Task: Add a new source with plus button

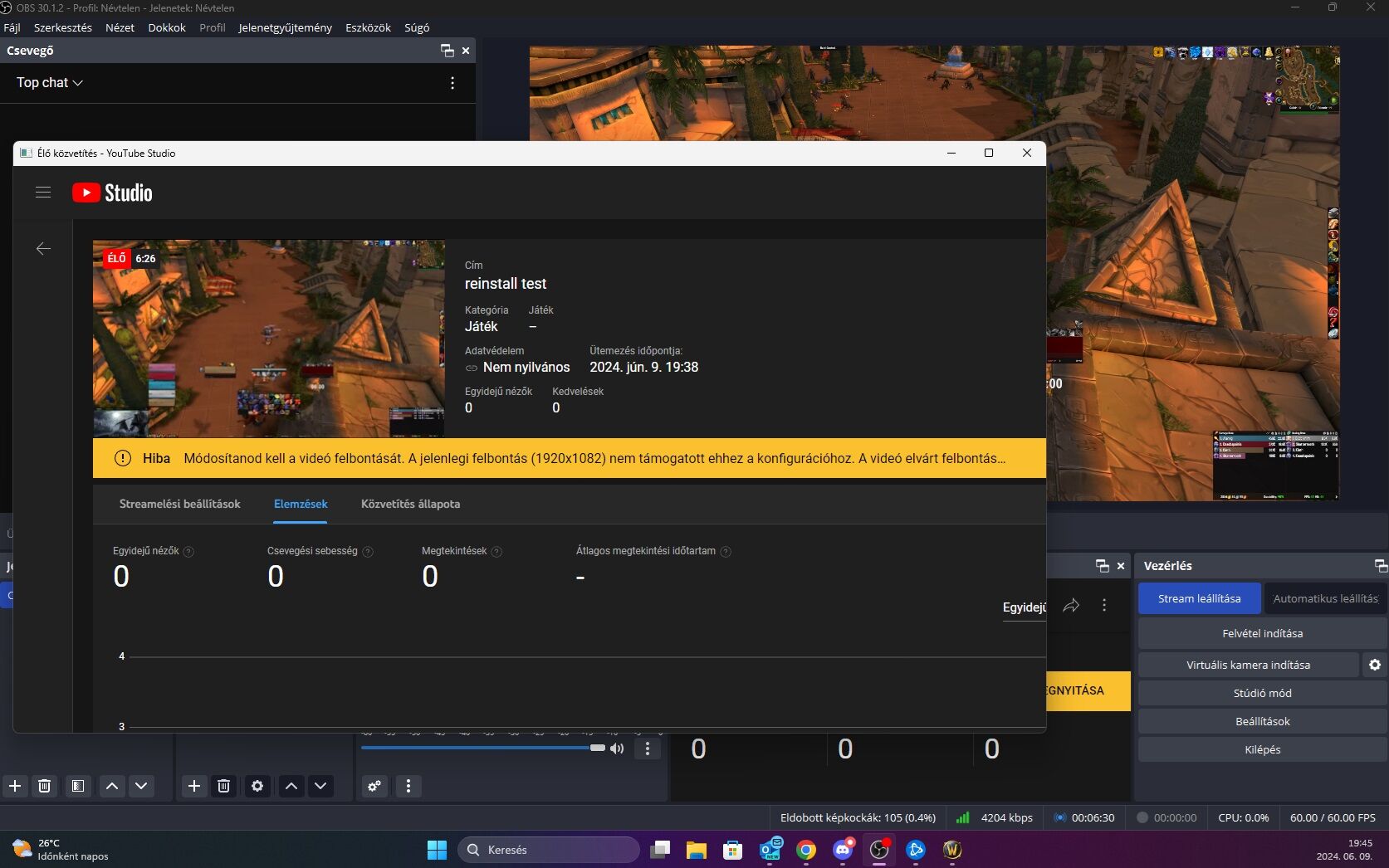Action: (194, 786)
